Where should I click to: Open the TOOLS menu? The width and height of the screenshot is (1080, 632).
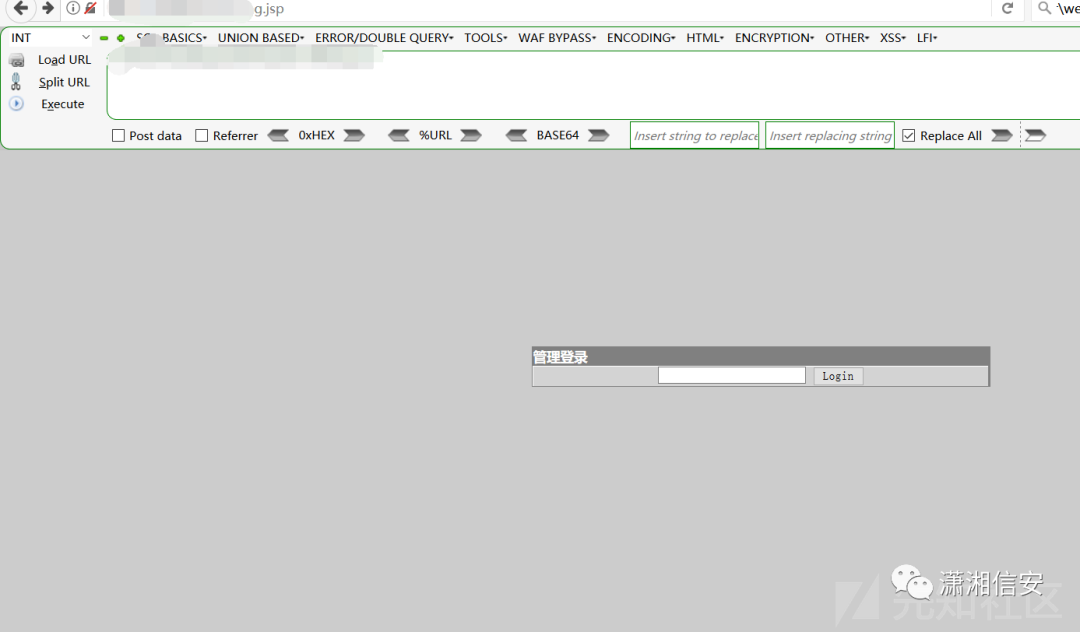486,38
